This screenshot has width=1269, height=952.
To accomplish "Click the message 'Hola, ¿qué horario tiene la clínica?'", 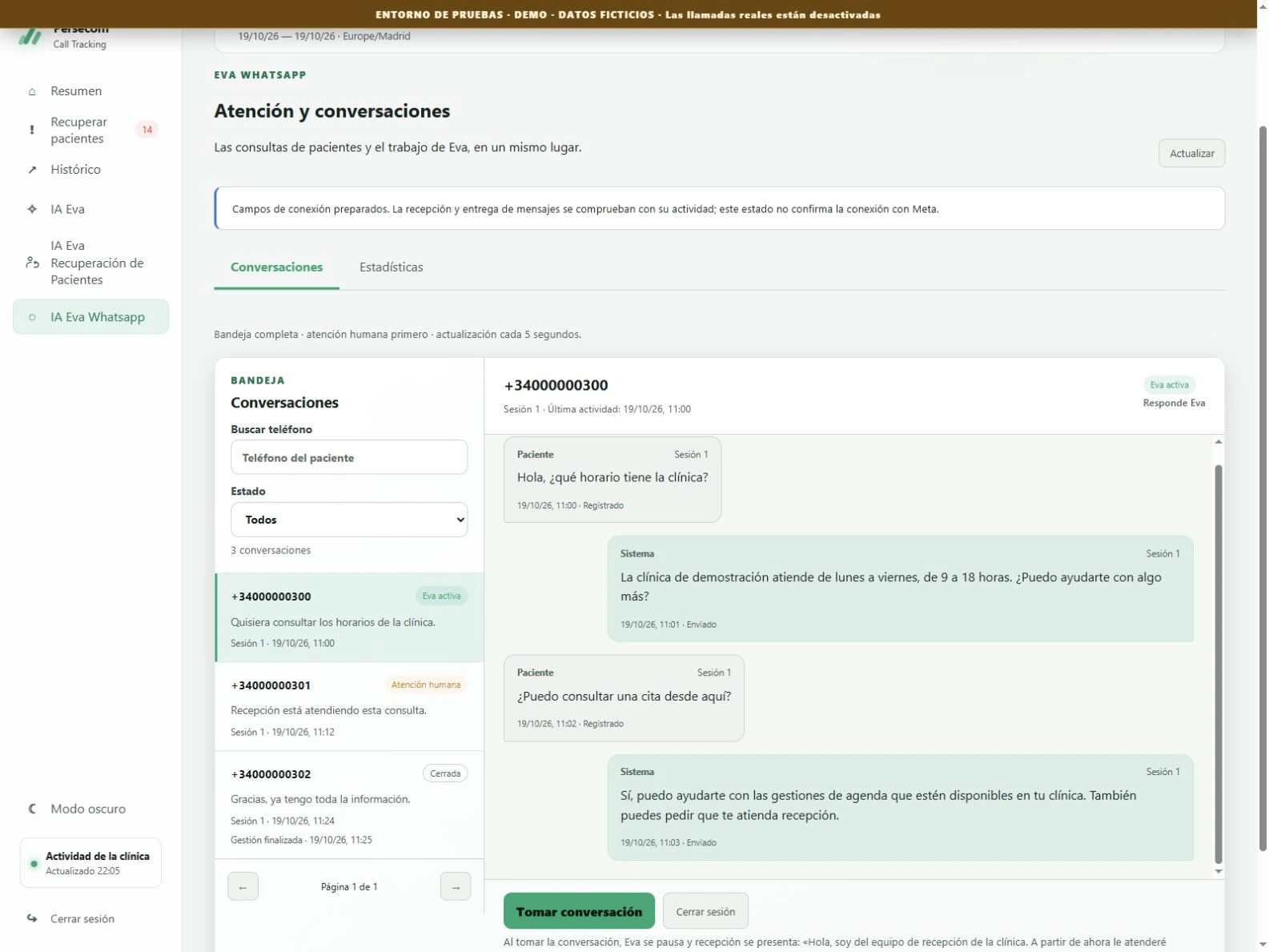I will pyautogui.click(x=612, y=480).
